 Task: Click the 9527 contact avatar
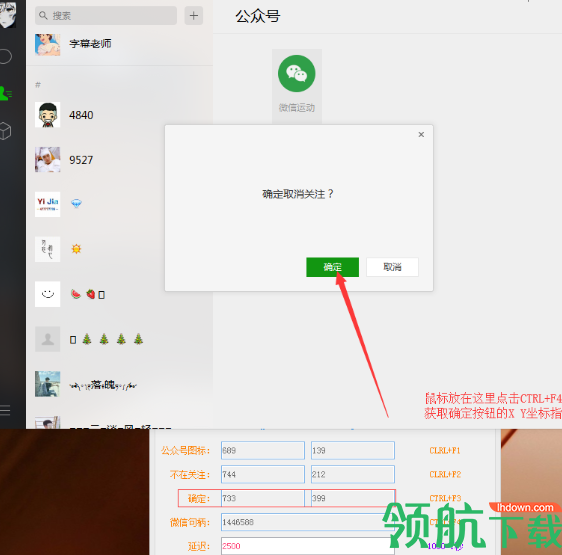(x=47, y=160)
